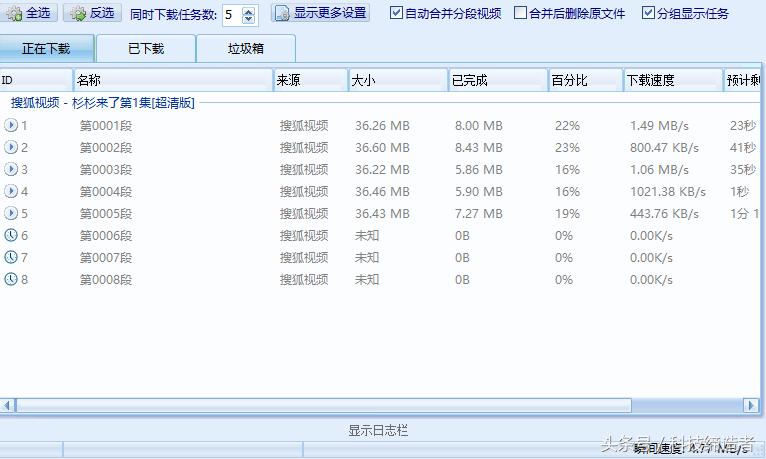Click the horizontal scrollbar left arrow
The height and width of the screenshot is (459, 766).
[x=7, y=405]
